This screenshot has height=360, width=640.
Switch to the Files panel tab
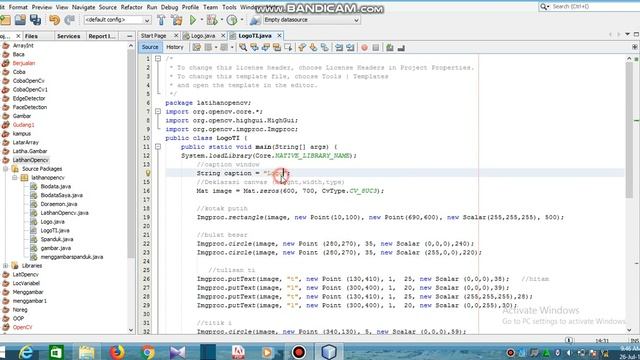[x=31, y=36]
